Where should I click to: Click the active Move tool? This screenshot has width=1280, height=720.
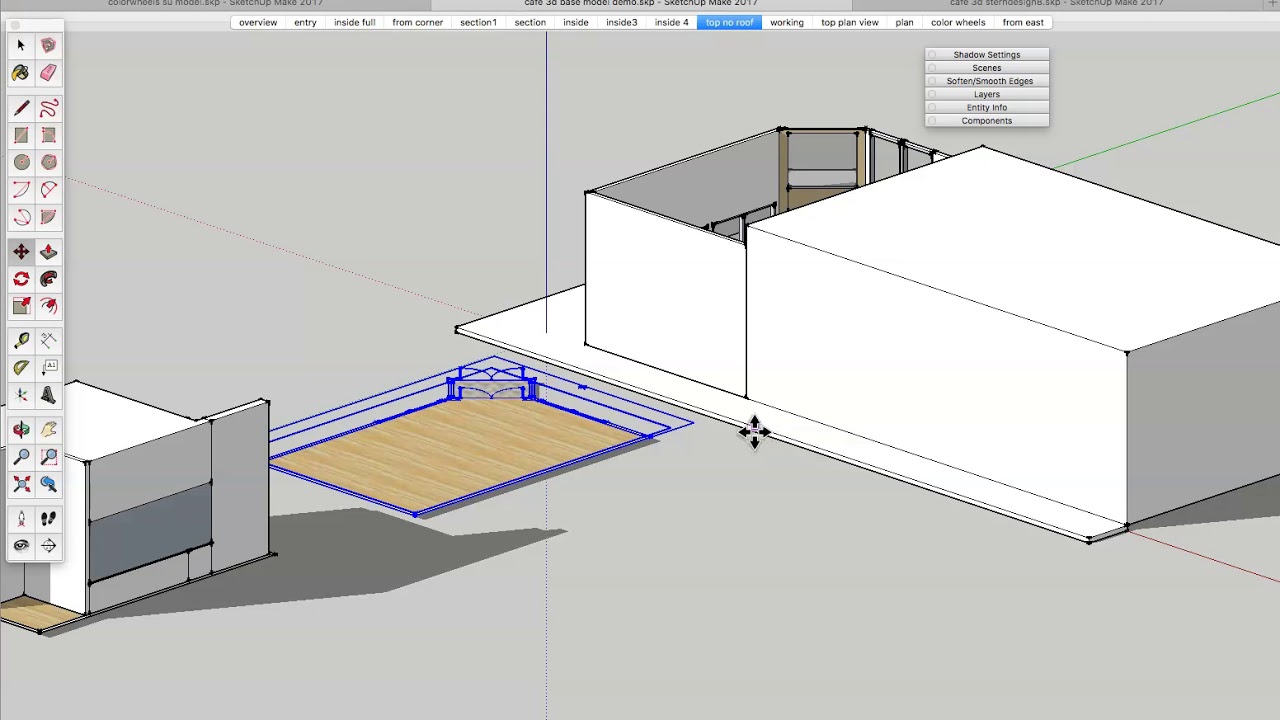pos(21,252)
